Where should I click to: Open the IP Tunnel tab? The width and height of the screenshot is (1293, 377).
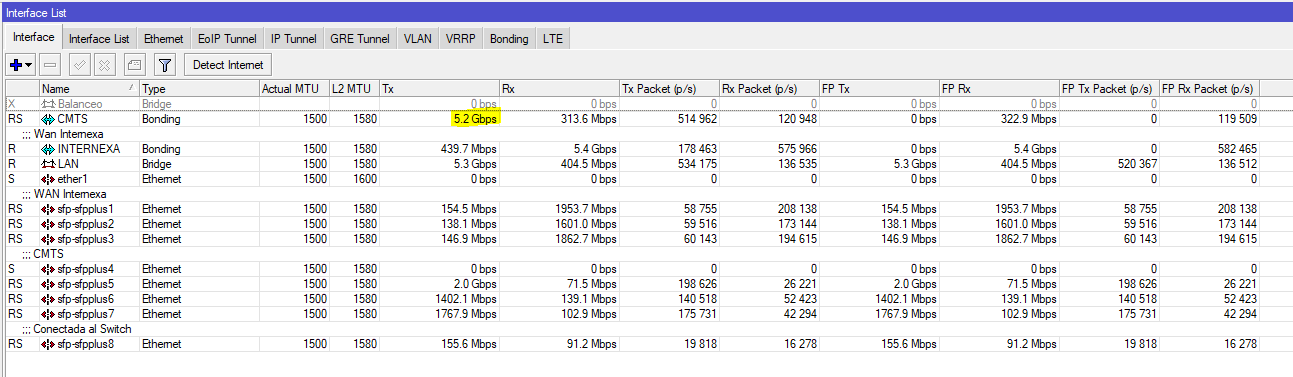293,38
